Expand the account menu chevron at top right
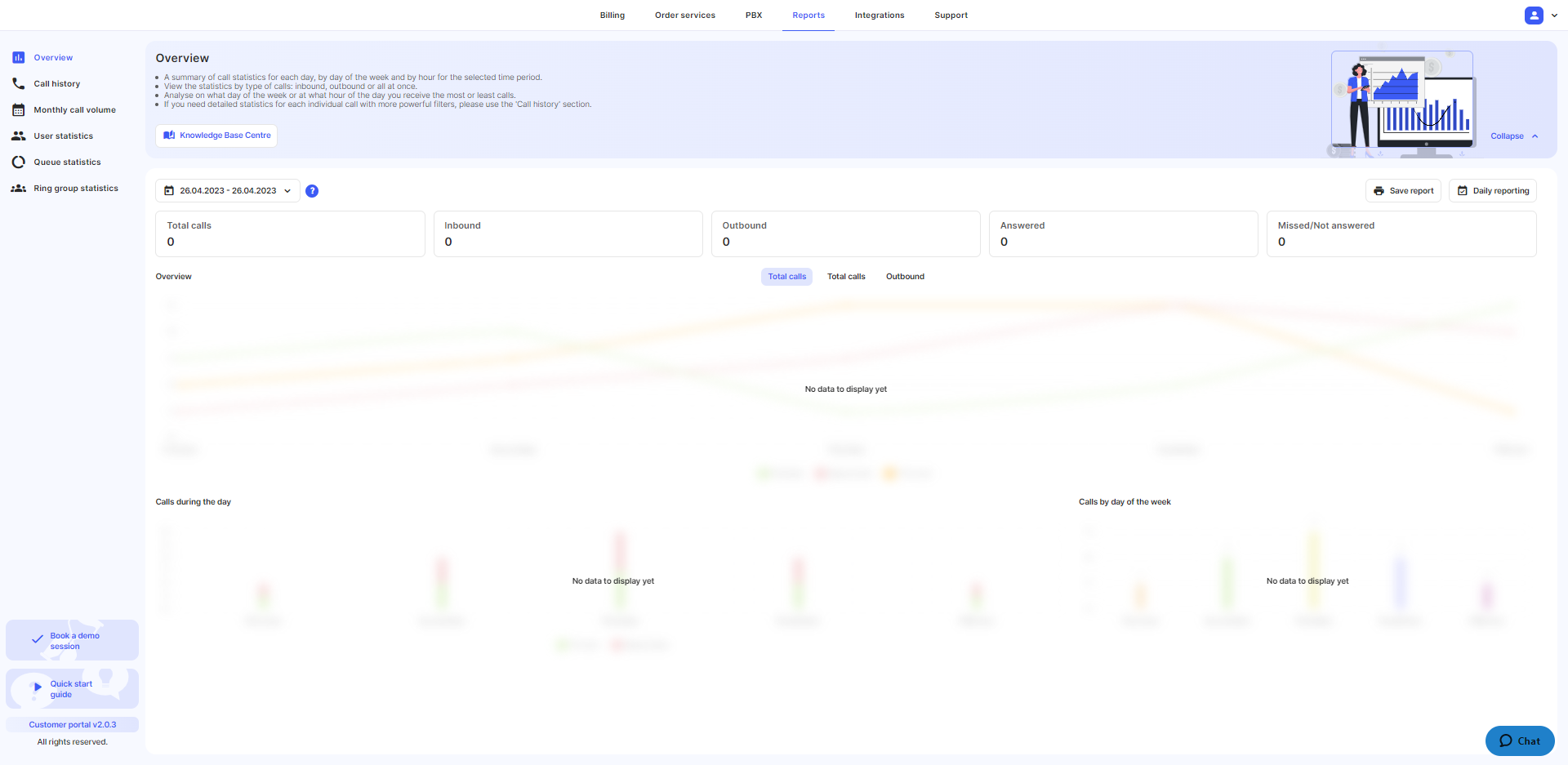This screenshot has width=1568, height=765. (x=1554, y=16)
